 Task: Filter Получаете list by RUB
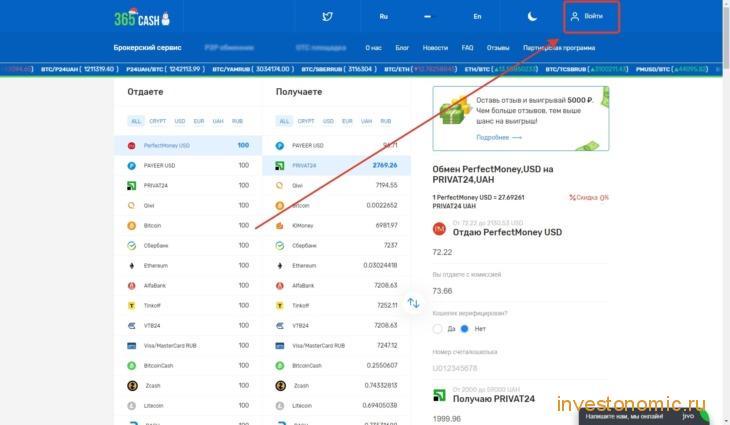[385, 121]
